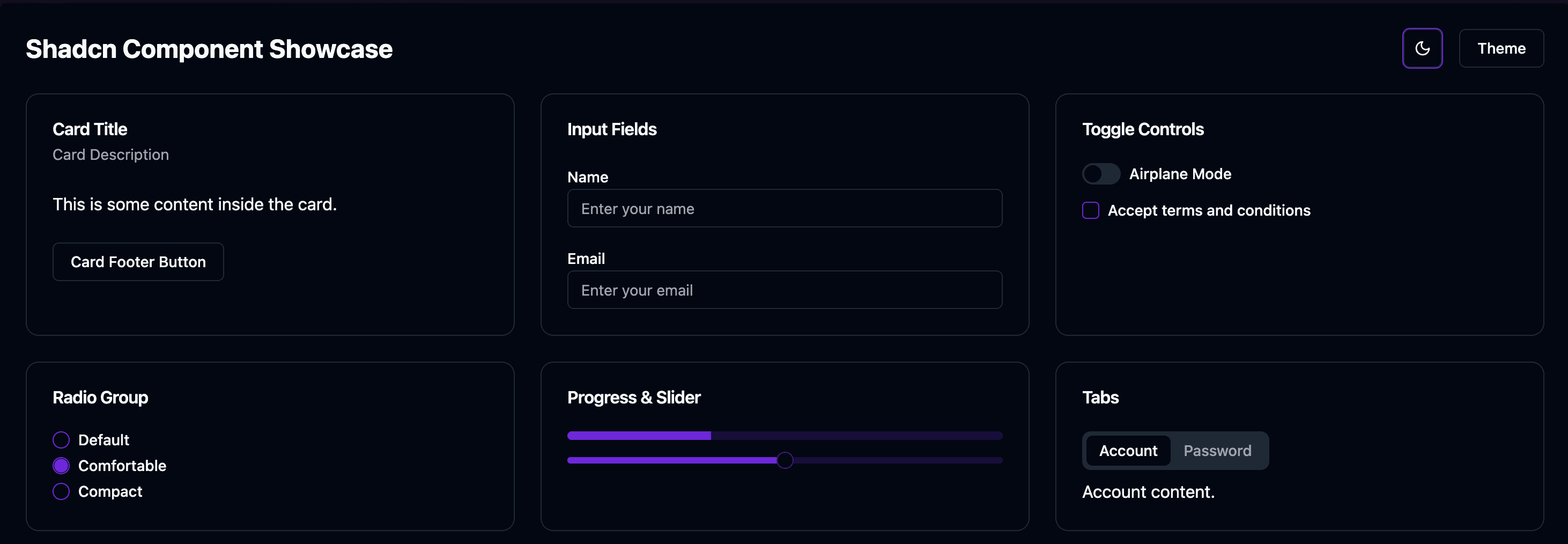Click the Tabs card heading
The image size is (1568, 544).
(x=1100, y=397)
